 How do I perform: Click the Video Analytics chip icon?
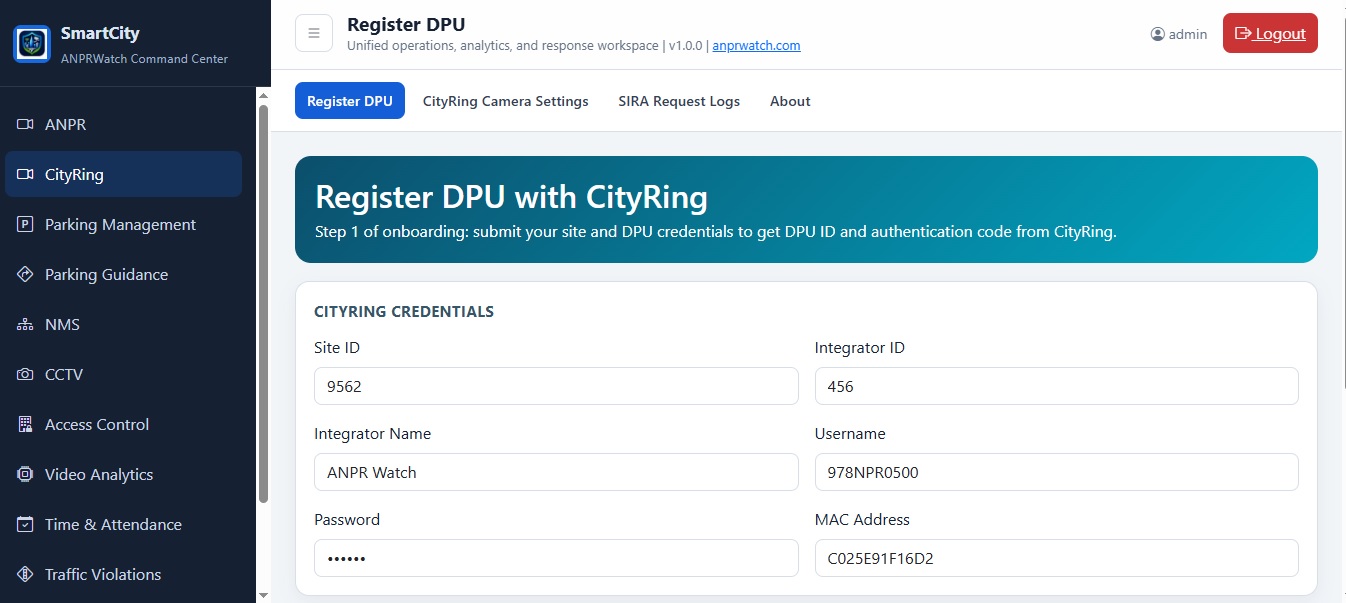[x=26, y=475]
